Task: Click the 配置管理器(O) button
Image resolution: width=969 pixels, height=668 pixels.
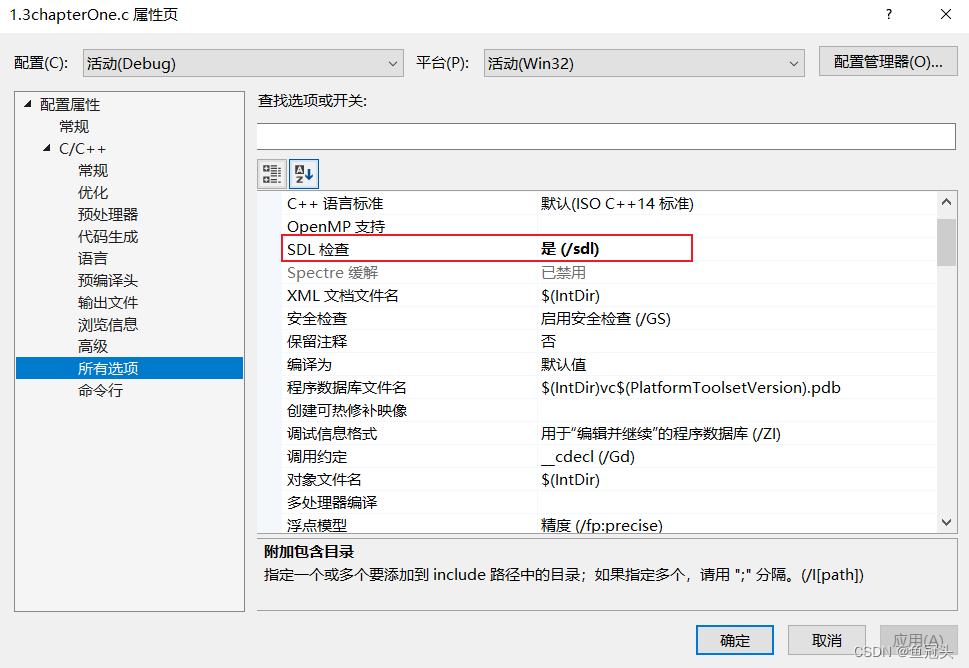Action: tap(887, 61)
